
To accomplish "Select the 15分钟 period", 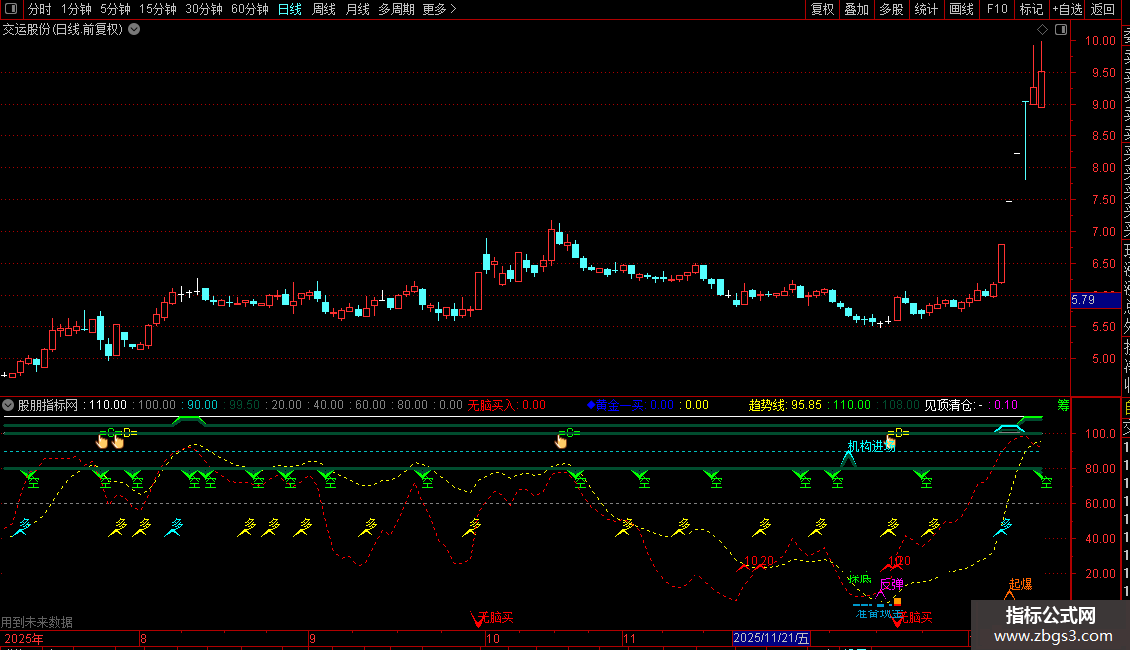I will [x=157, y=9].
